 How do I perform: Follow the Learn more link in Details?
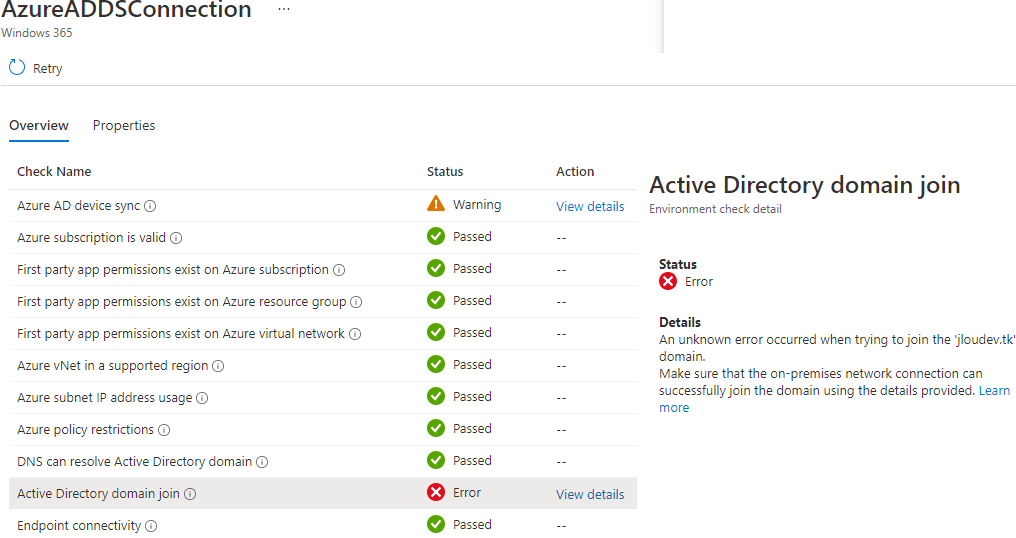tap(994, 390)
